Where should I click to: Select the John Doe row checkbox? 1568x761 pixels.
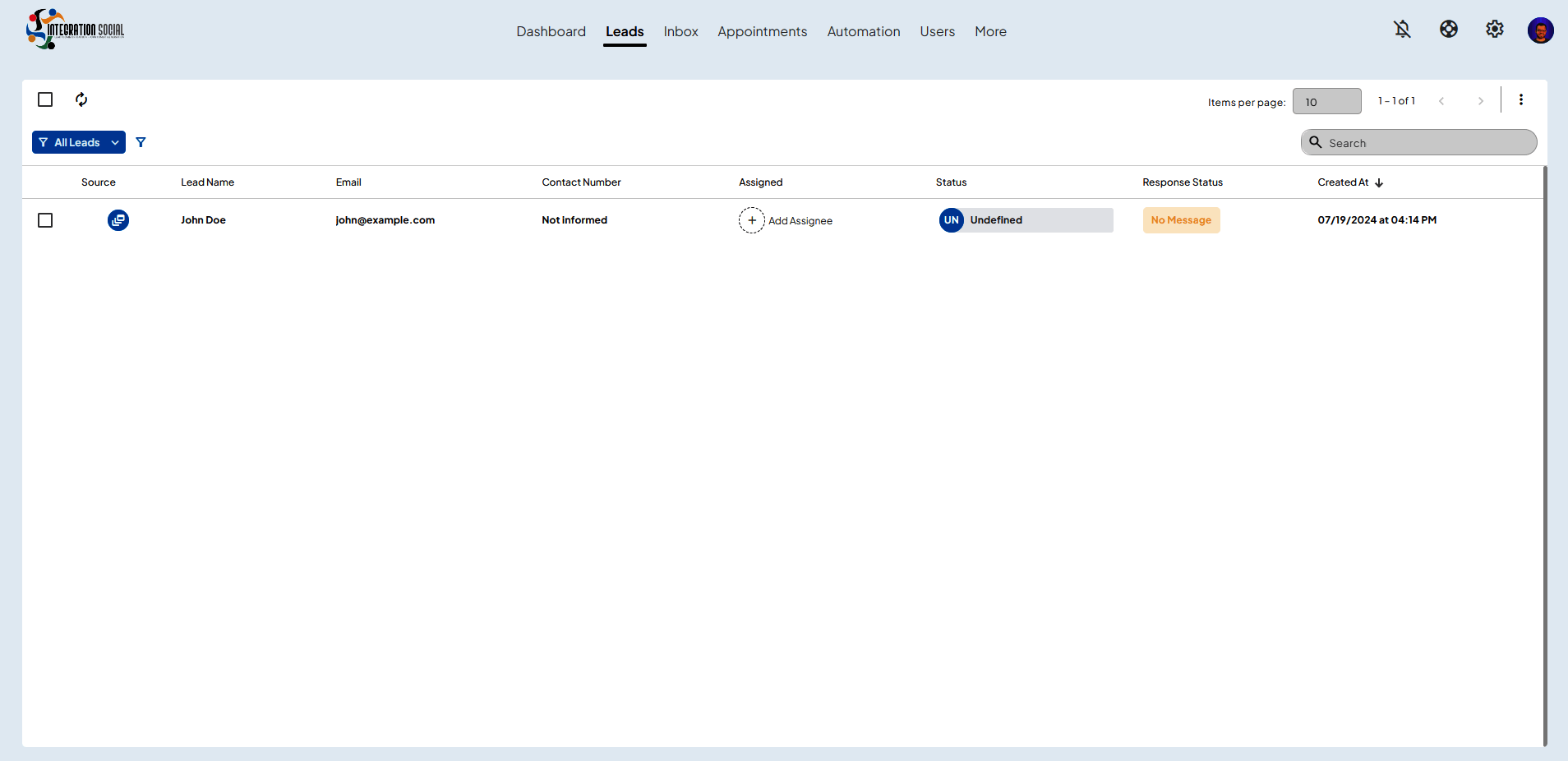[x=45, y=220]
